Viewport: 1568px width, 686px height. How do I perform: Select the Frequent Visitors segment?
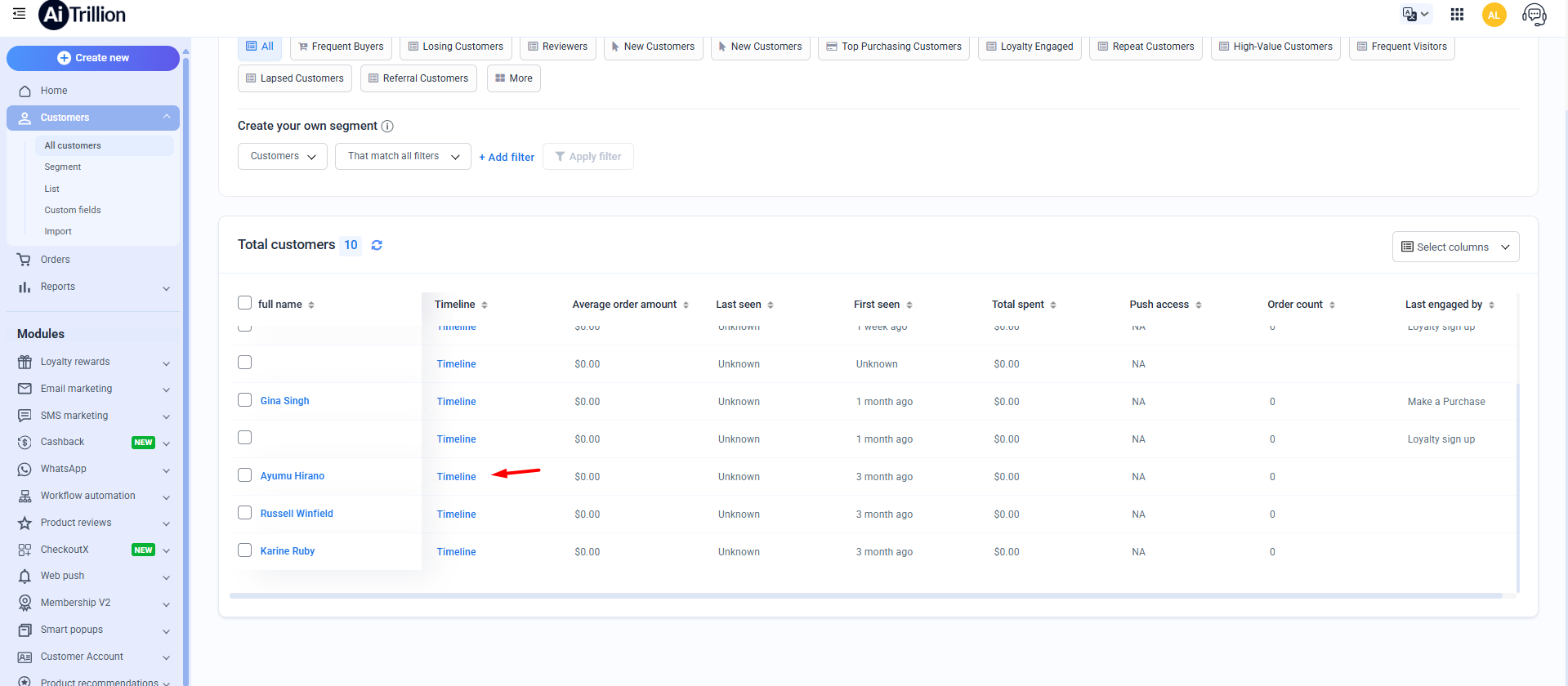[1402, 47]
